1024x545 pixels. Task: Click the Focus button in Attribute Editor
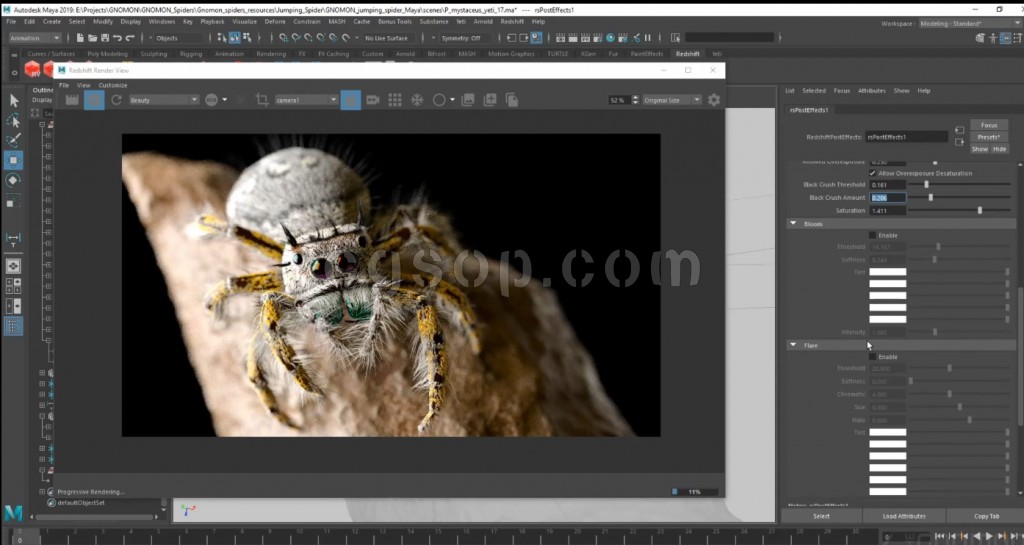point(989,125)
